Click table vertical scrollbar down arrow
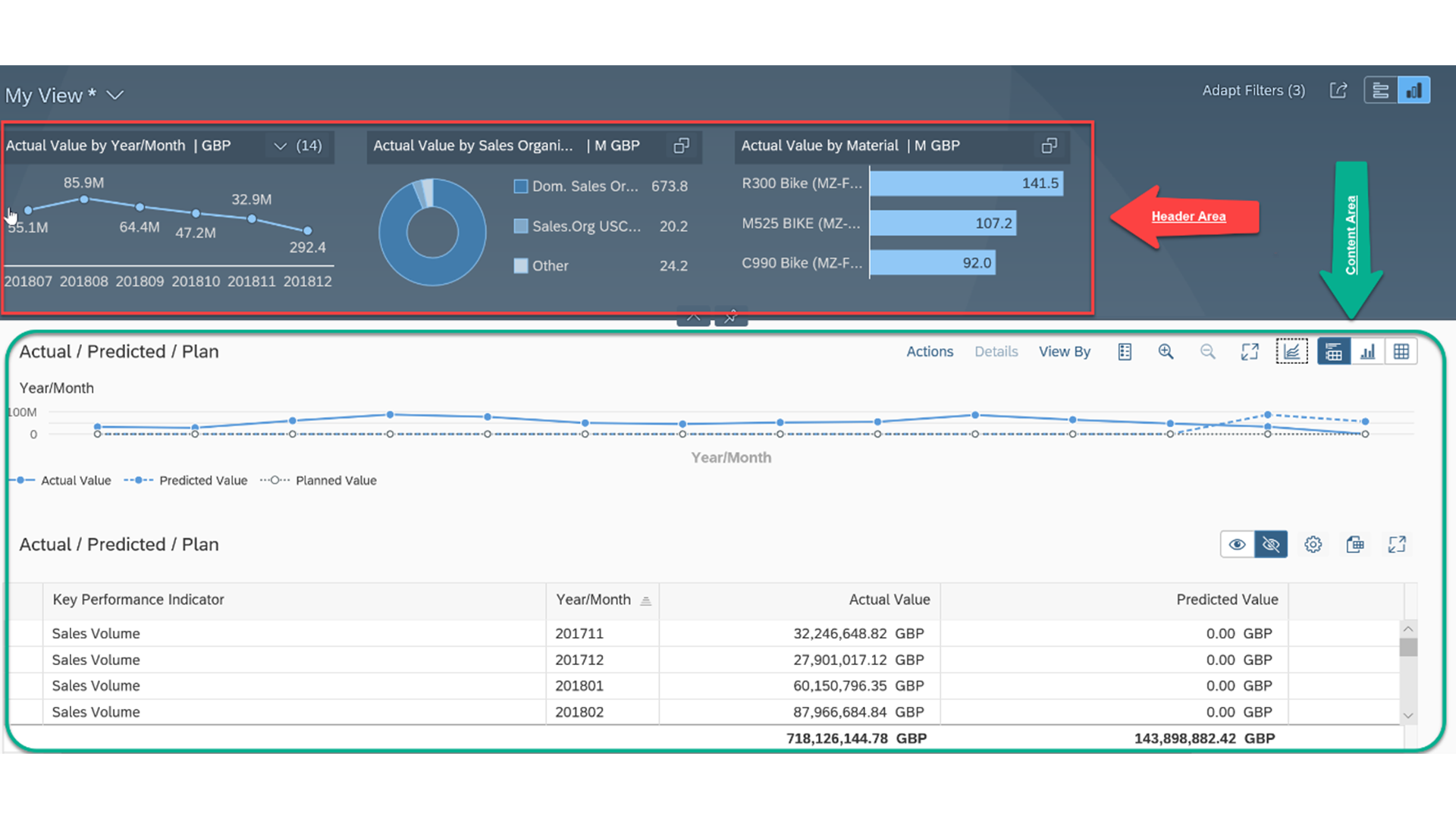Image resolution: width=1456 pixels, height=819 pixels. click(1408, 716)
